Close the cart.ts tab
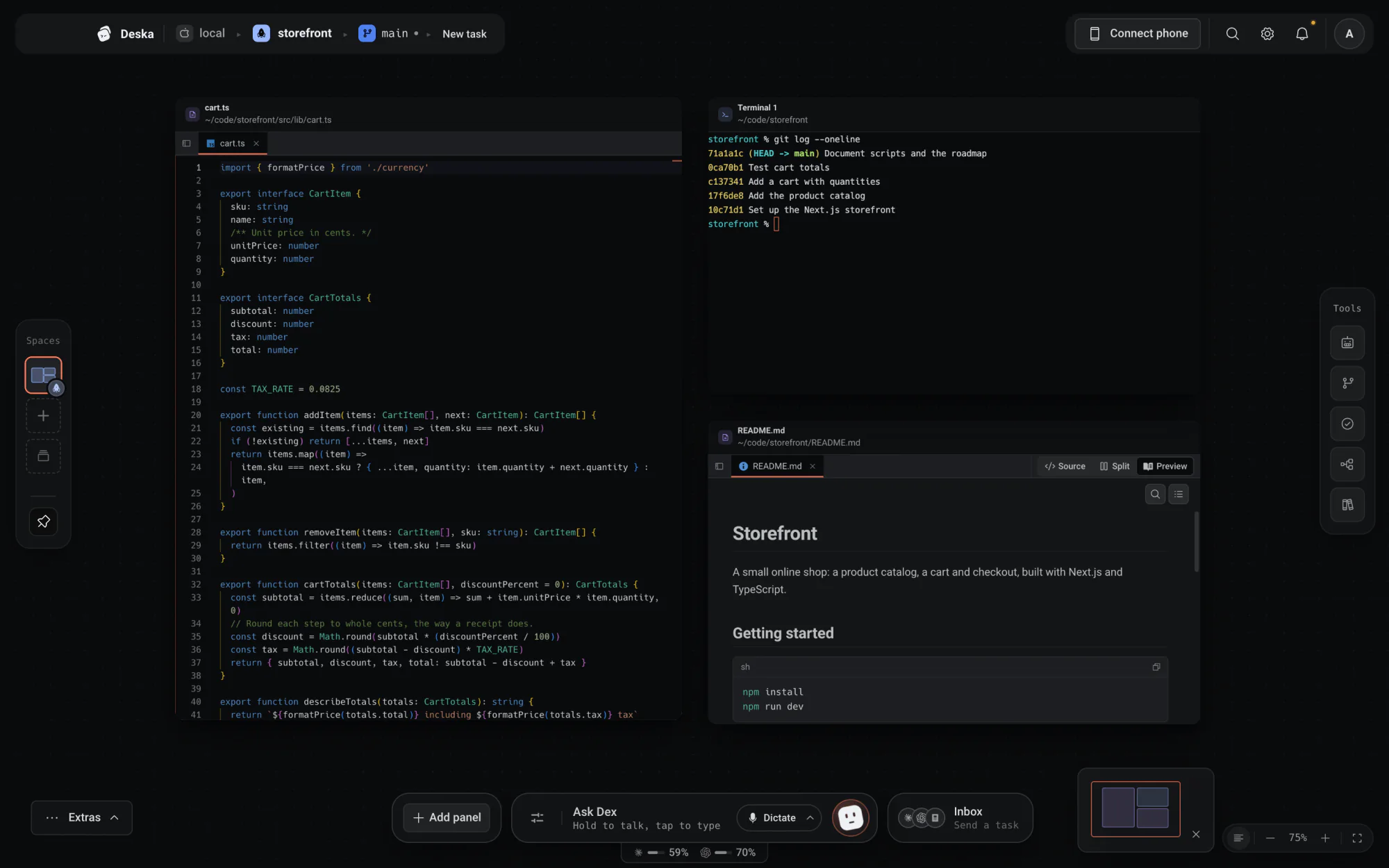Viewport: 1389px width, 868px height. coord(256,144)
